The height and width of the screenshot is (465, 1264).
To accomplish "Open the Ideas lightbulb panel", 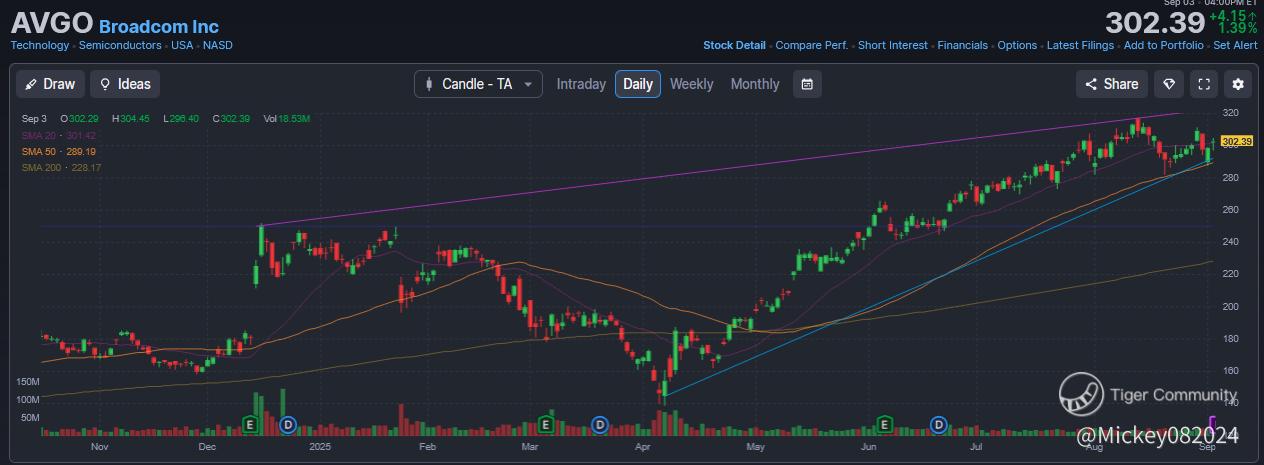I will point(125,84).
